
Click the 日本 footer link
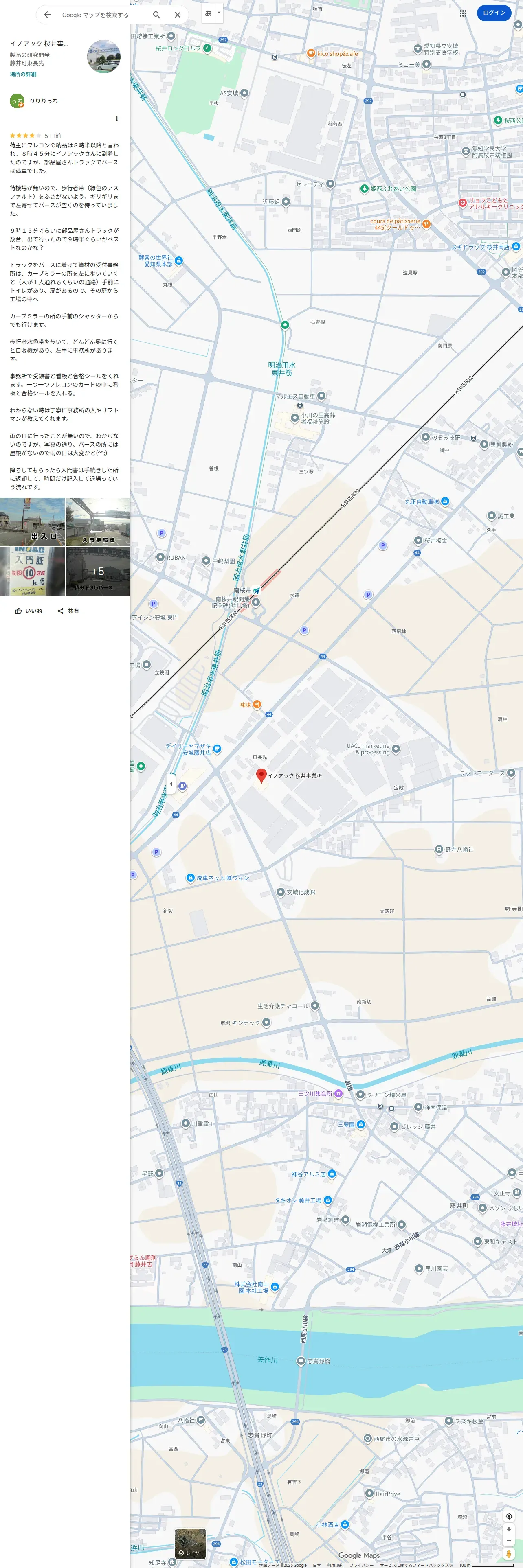click(316, 1565)
